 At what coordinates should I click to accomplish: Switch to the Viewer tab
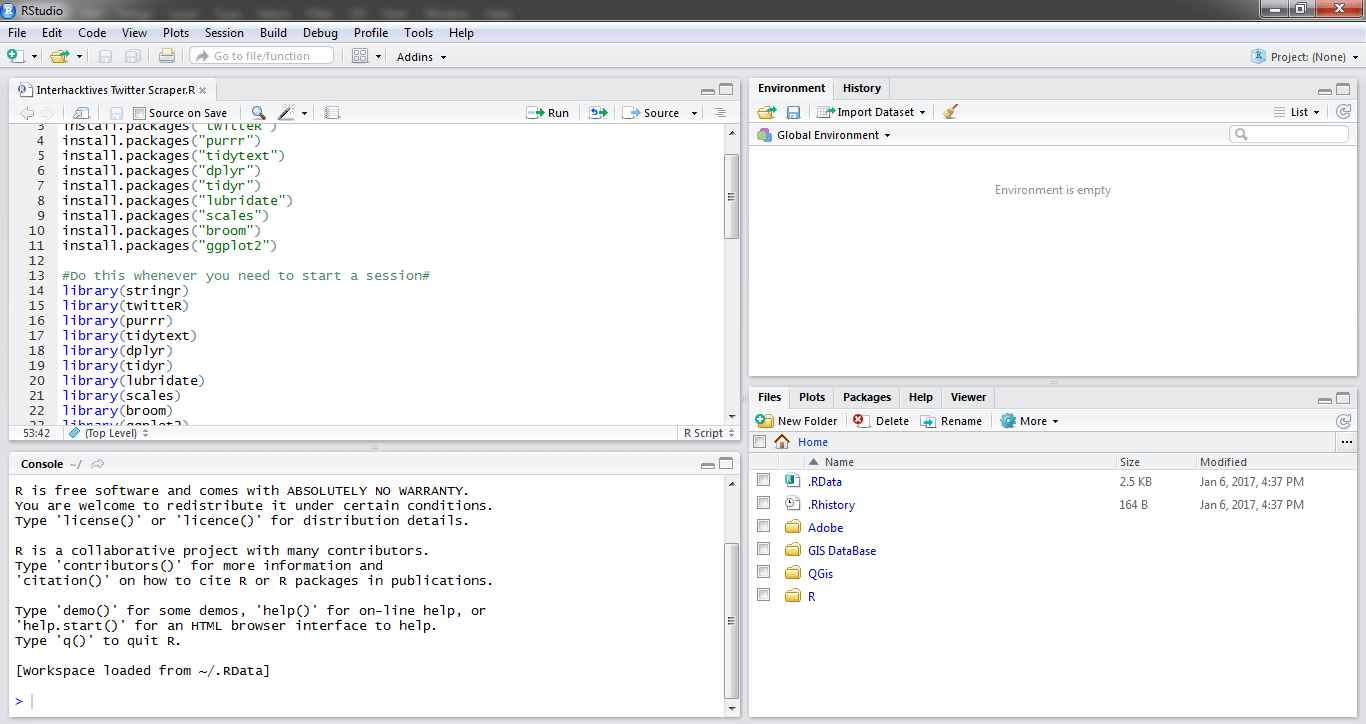(x=968, y=397)
